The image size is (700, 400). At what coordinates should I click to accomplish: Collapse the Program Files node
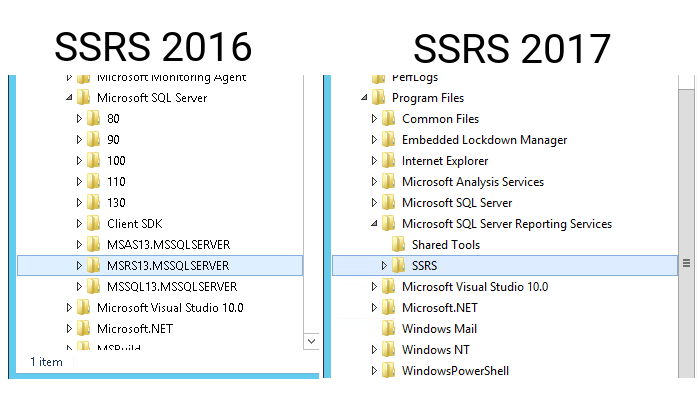tap(364, 97)
